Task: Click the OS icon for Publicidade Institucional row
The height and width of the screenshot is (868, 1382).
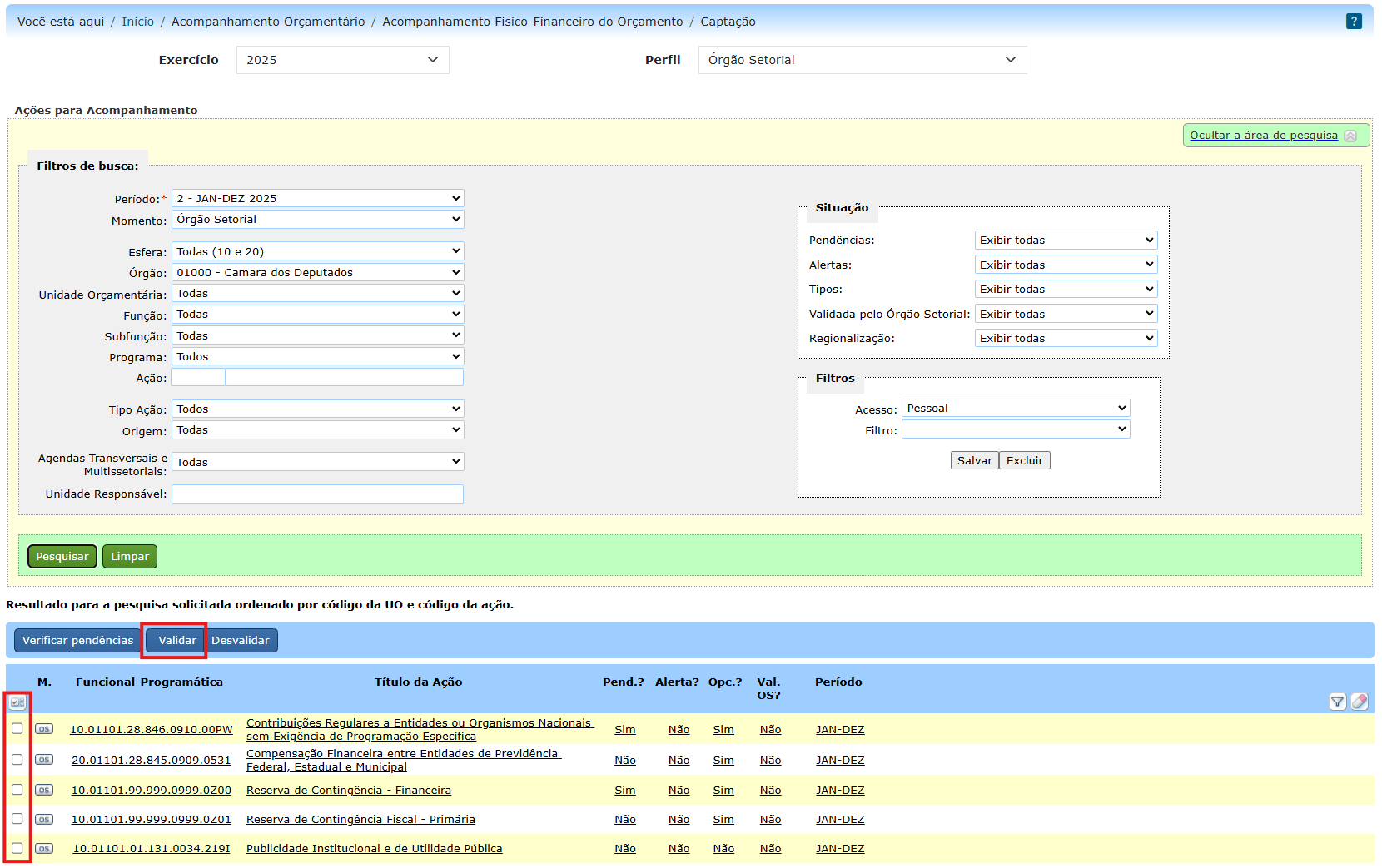Action: click(44, 848)
